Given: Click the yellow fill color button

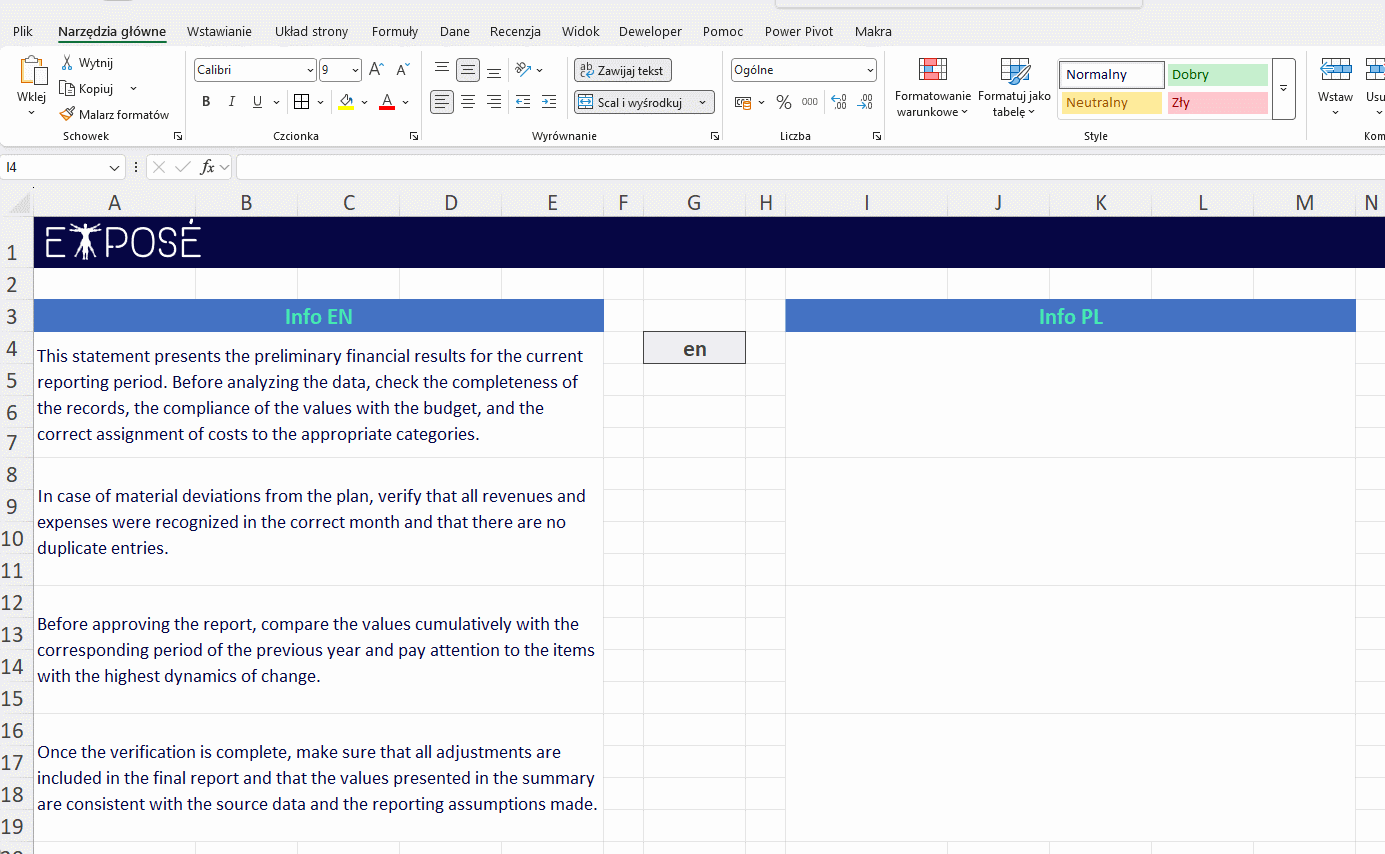Looking at the screenshot, I should (x=346, y=102).
